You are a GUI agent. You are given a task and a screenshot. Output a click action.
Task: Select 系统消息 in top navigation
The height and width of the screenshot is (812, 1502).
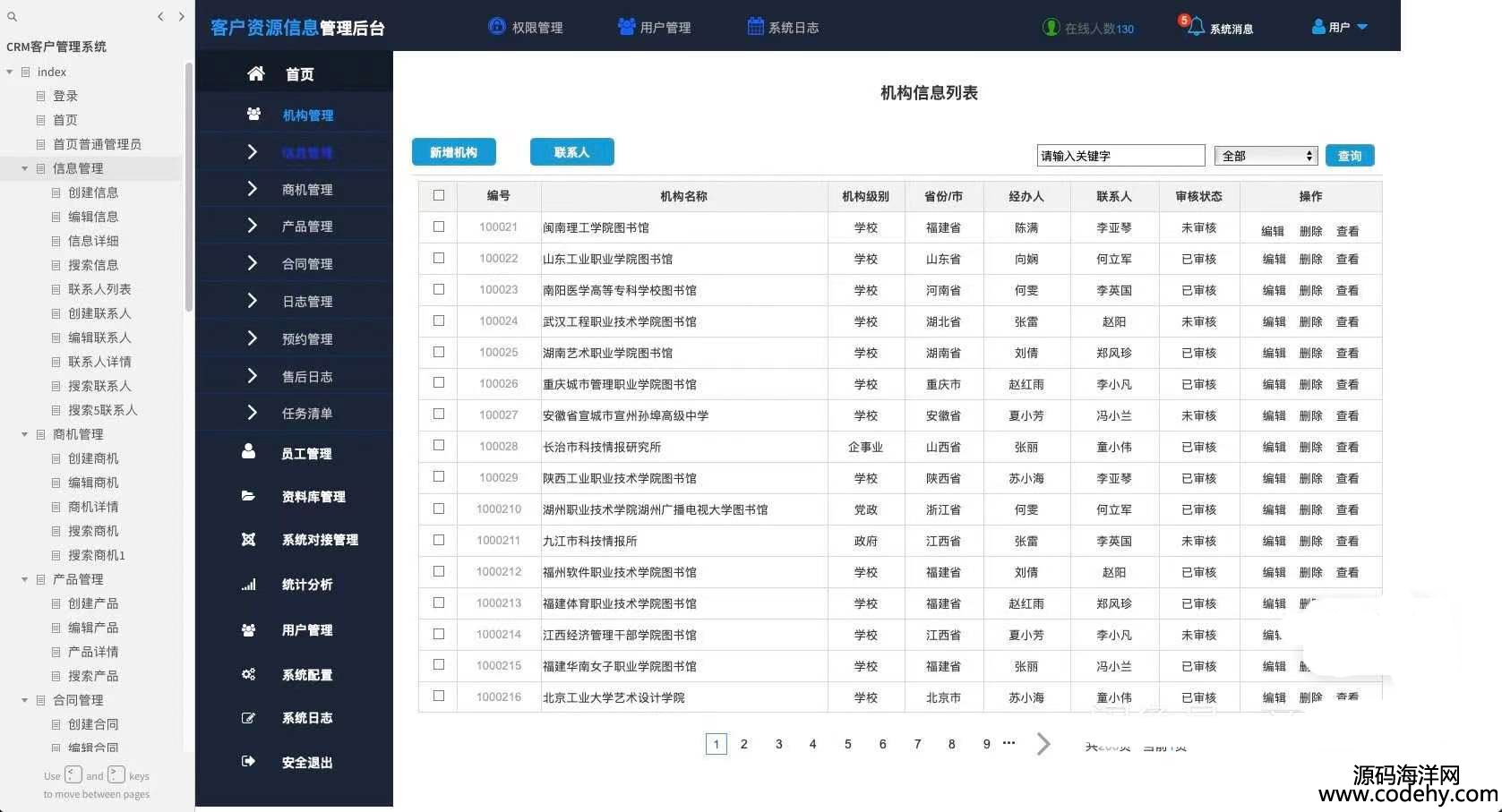pyautogui.click(x=1232, y=29)
